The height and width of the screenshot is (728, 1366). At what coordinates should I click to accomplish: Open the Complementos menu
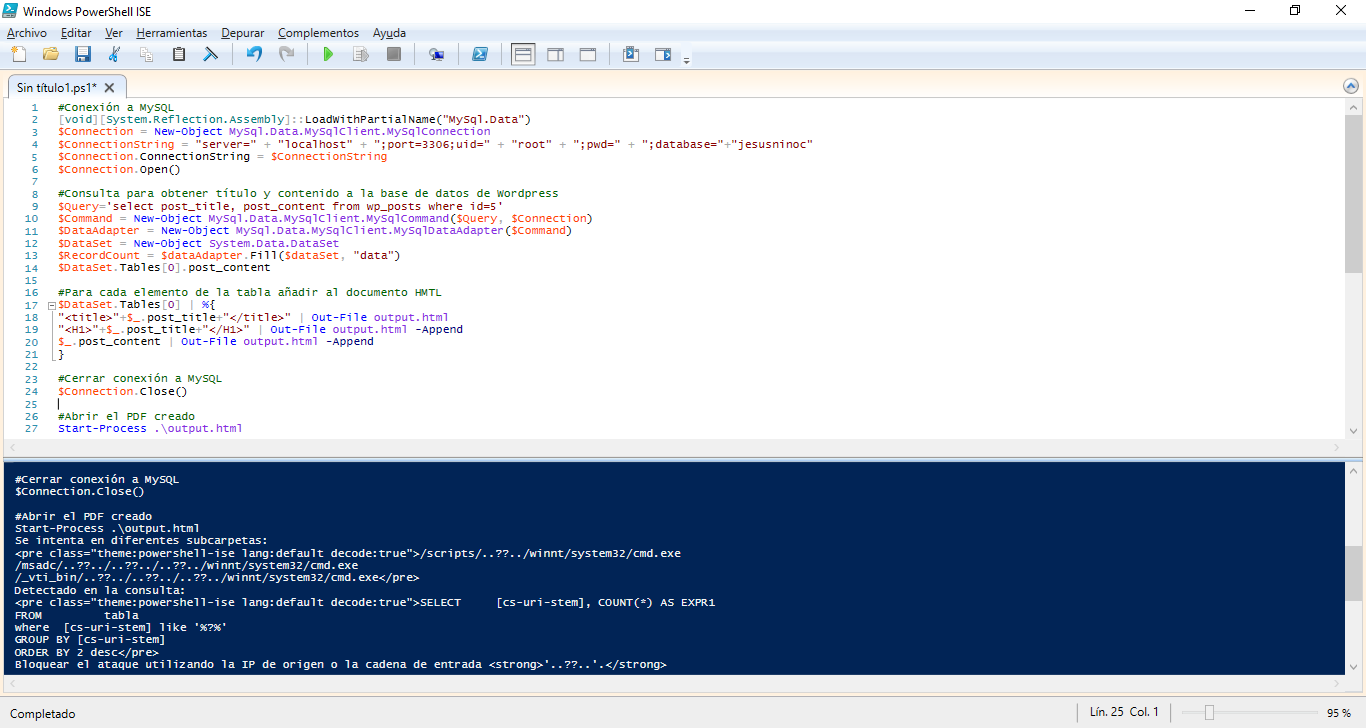pyautogui.click(x=318, y=32)
